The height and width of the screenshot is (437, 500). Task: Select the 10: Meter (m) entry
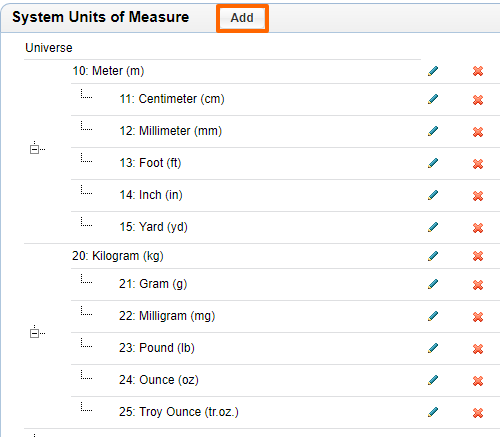(108, 71)
